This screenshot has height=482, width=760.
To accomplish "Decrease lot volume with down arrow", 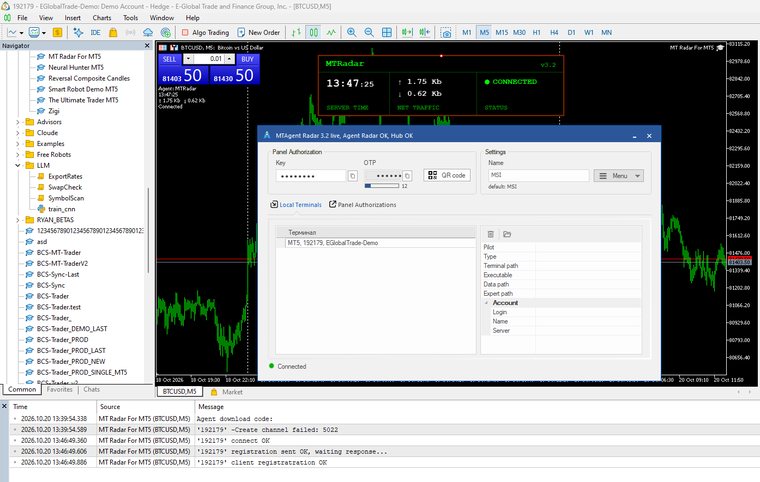I will point(188,59).
